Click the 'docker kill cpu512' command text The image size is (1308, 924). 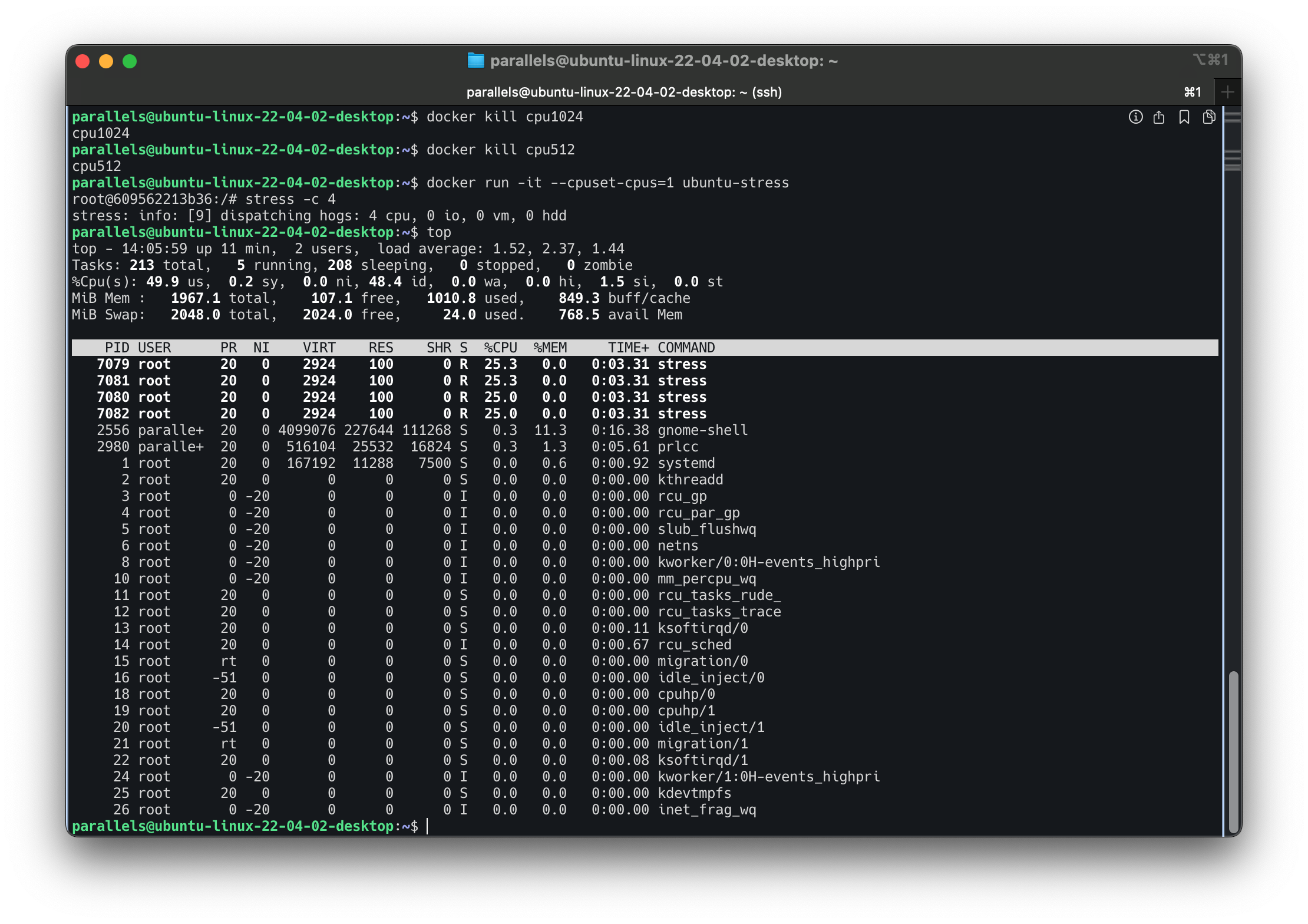click(x=501, y=150)
